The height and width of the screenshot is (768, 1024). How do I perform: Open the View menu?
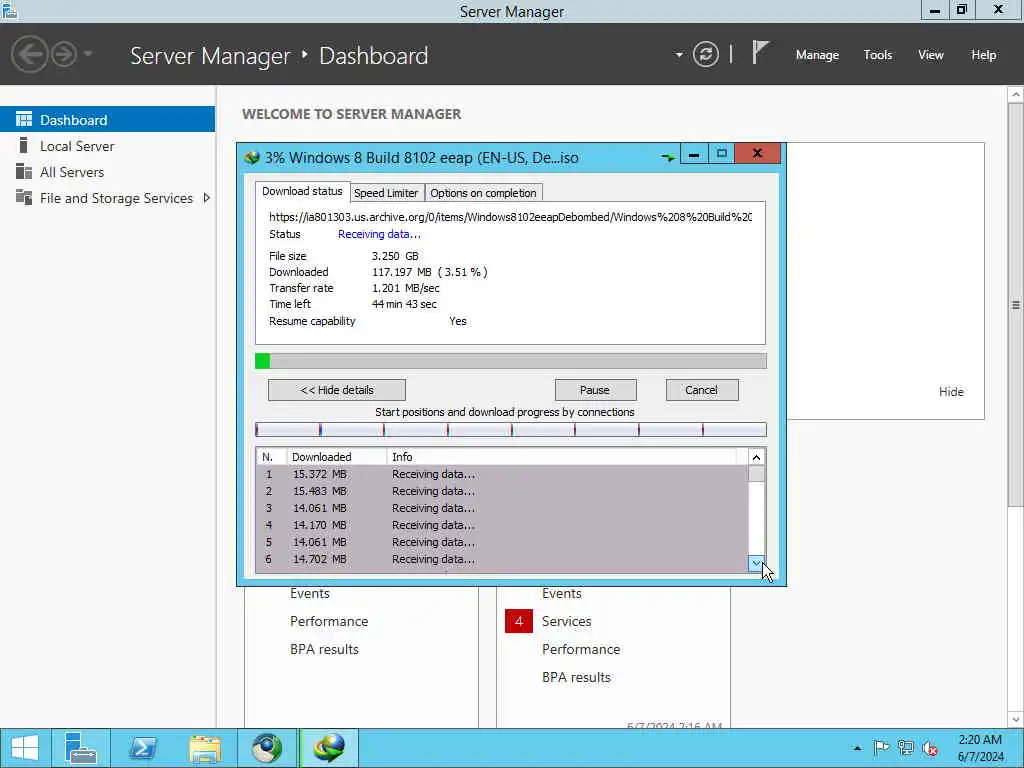(x=931, y=55)
